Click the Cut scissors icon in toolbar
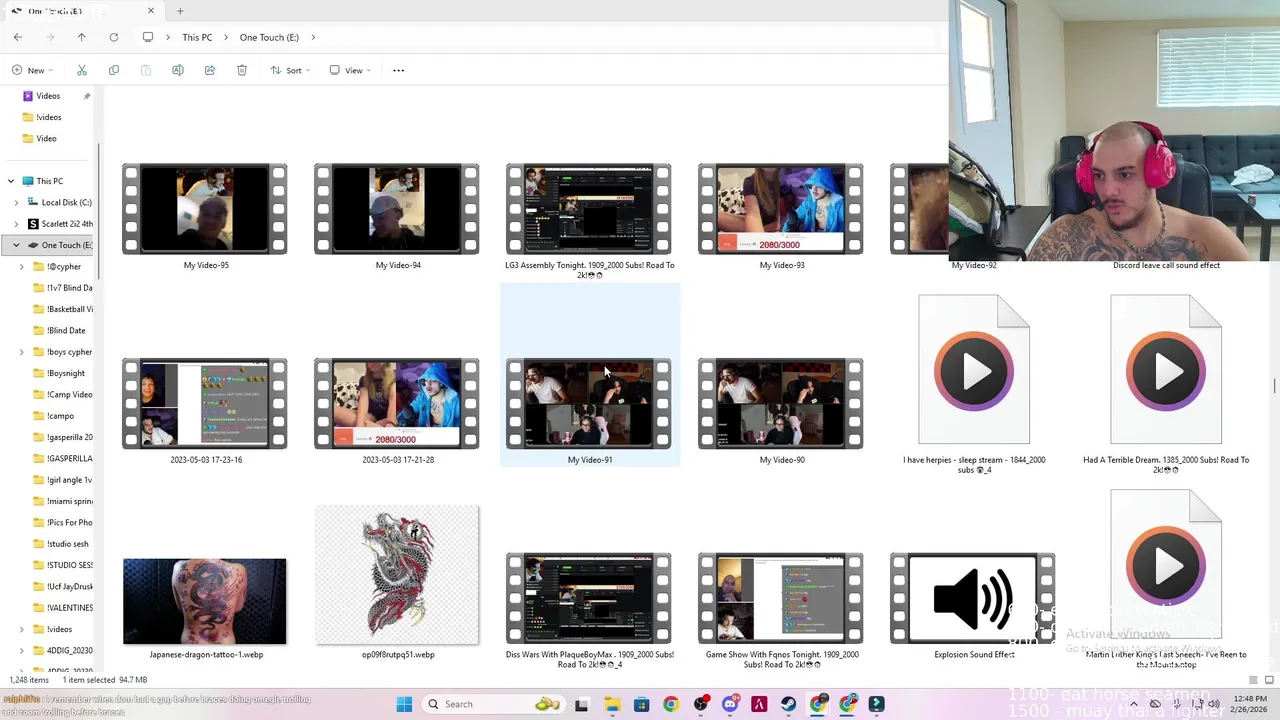This screenshot has height=720, width=1280. [82, 70]
